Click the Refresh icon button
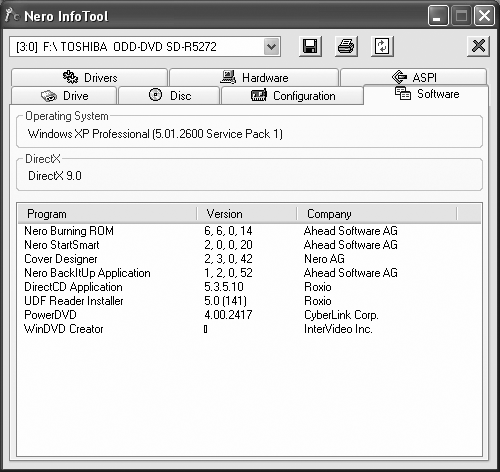 tap(382, 46)
